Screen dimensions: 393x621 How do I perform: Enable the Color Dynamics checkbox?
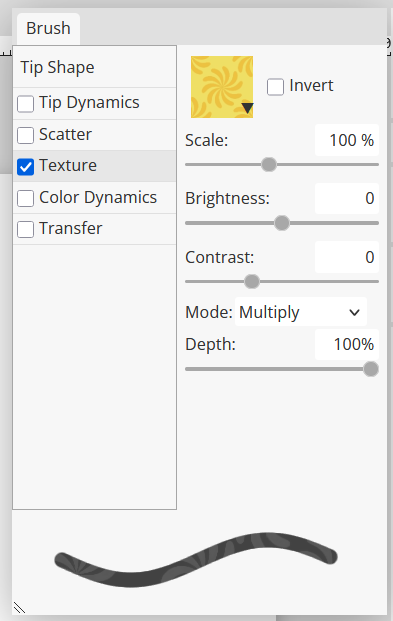click(25, 198)
